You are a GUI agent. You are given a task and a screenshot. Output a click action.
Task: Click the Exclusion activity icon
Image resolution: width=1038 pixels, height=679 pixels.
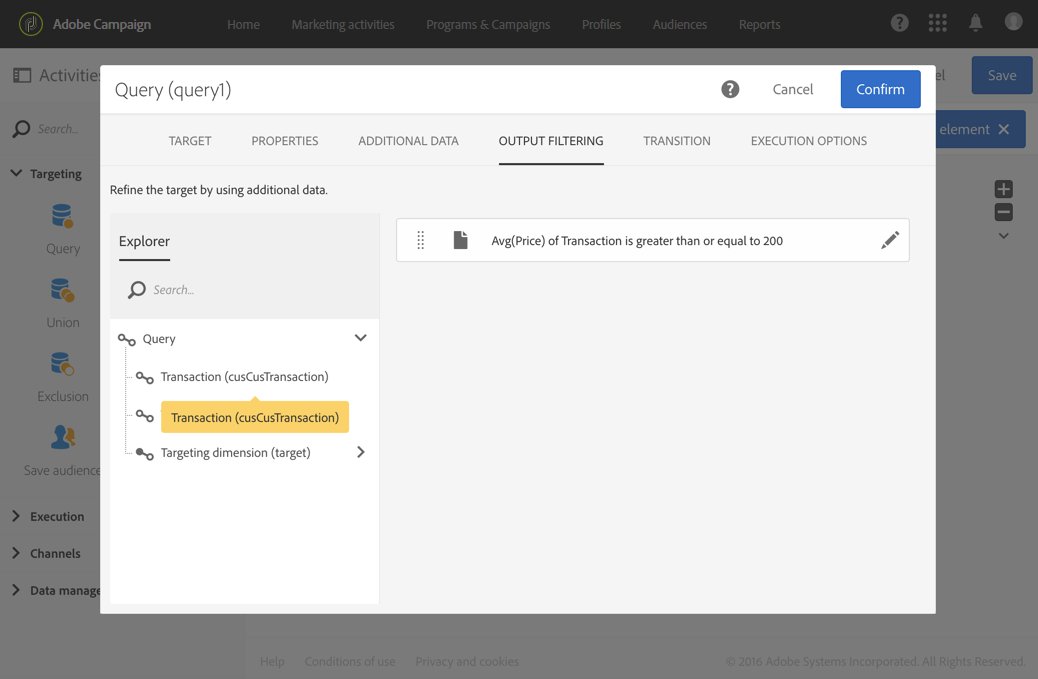tap(62, 365)
